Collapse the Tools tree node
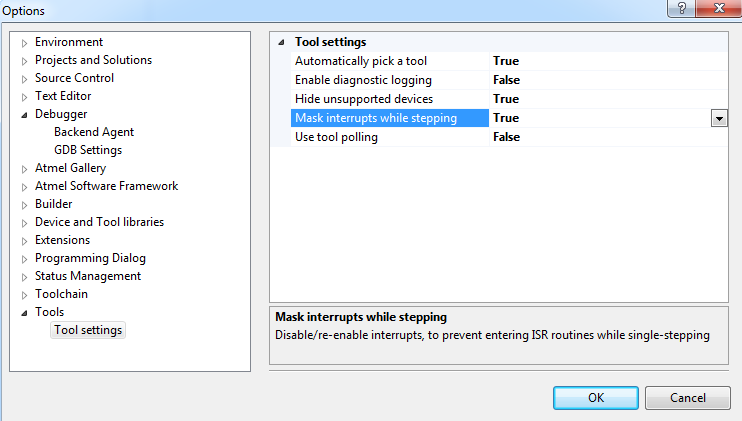Screen dimensions: 742x421 (x=25, y=313)
